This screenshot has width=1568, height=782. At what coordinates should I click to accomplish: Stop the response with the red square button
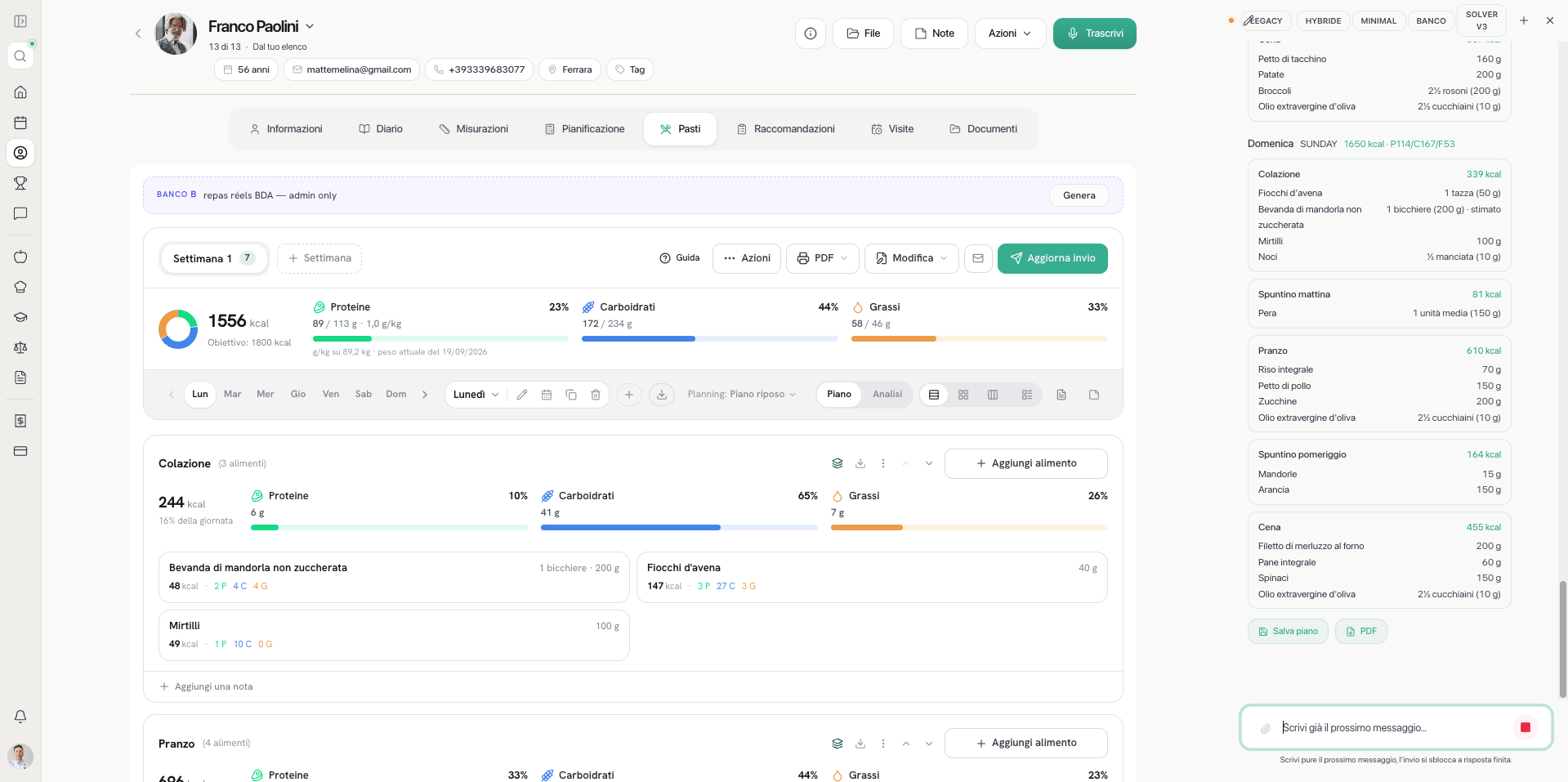1526,727
